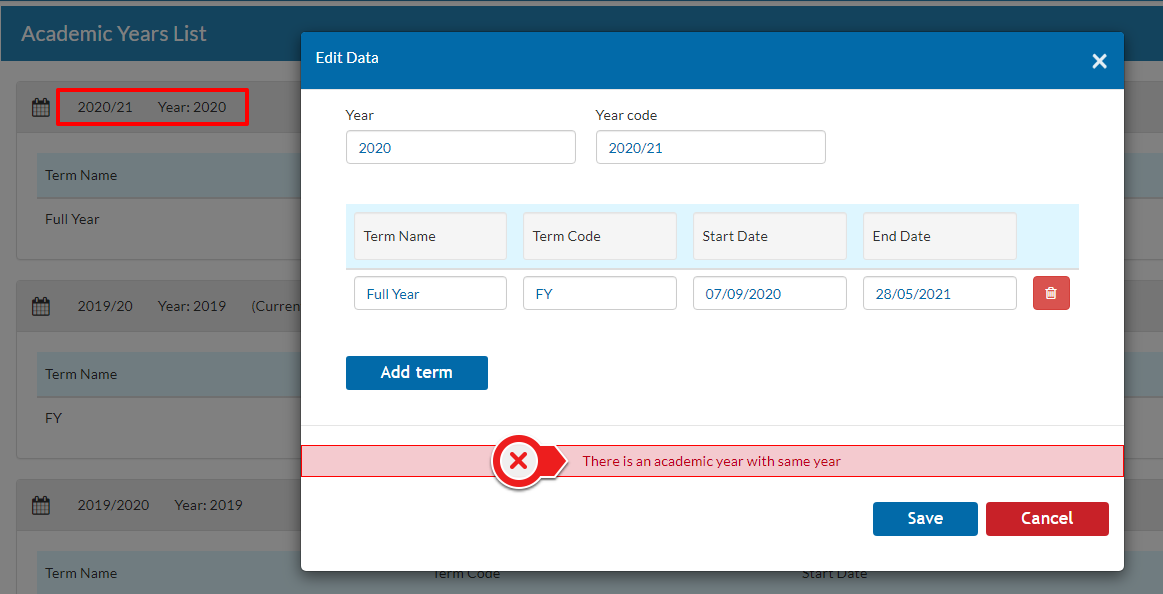Click the Start Date column header in dialog
Image resolution: width=1163 pixels, height=594 pixels.
pos(769,236)
